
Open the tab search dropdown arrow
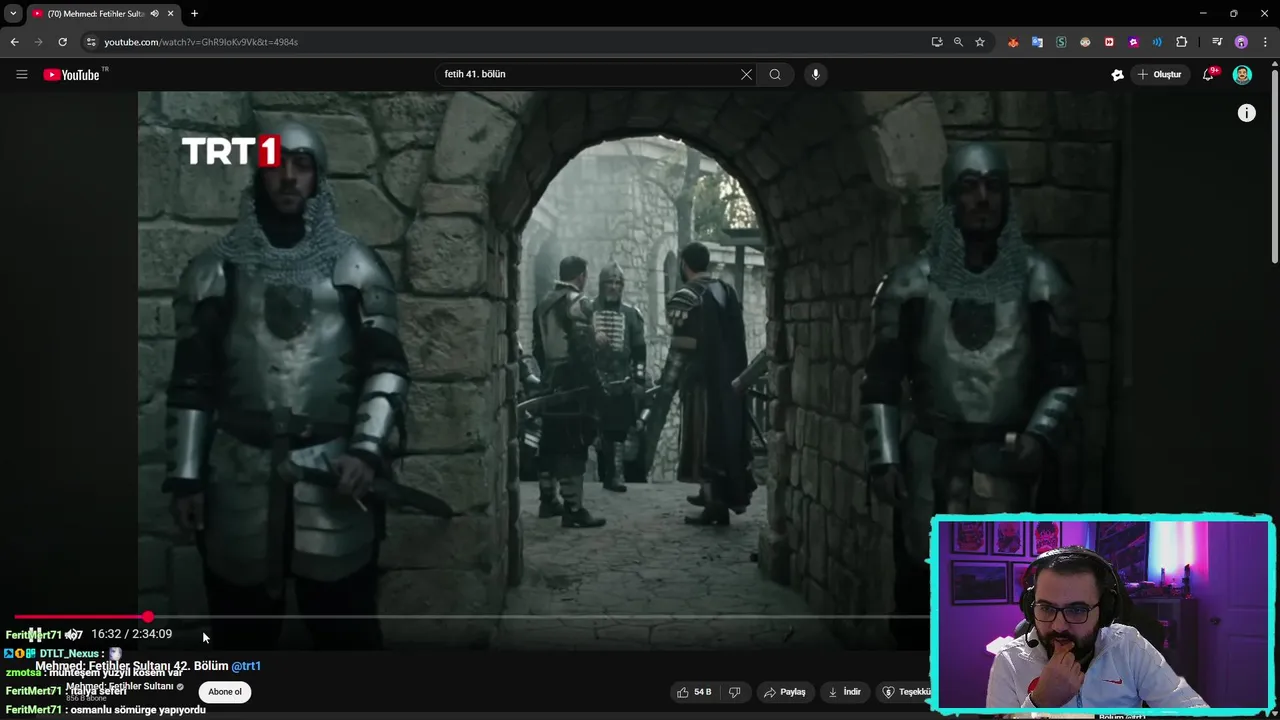click(13, 13)
